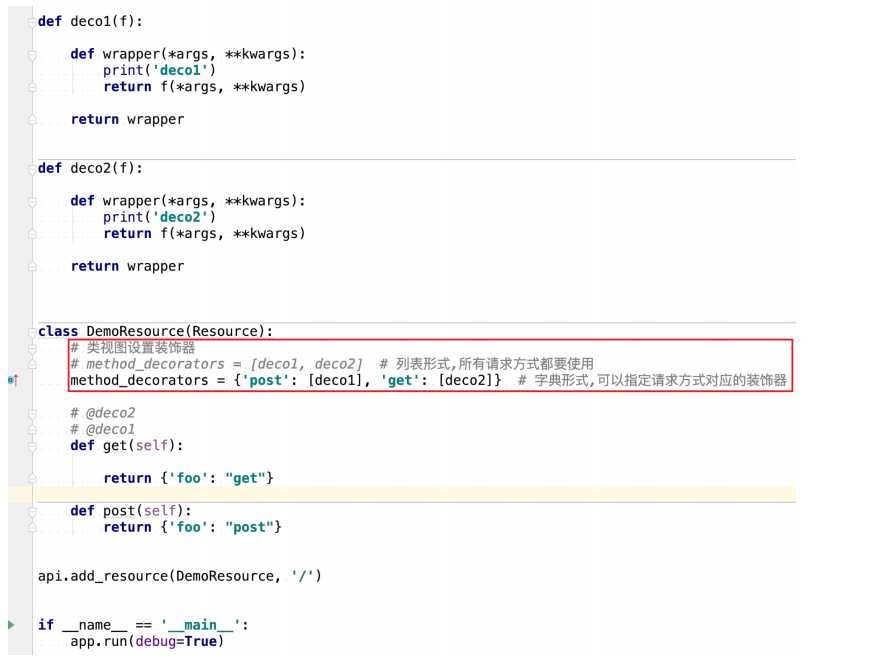Image resolution: width=873 pixels, height=659 pixels.
Task: Collapse the wrapper function inside deco1
Action: click(x=32, y=55)
